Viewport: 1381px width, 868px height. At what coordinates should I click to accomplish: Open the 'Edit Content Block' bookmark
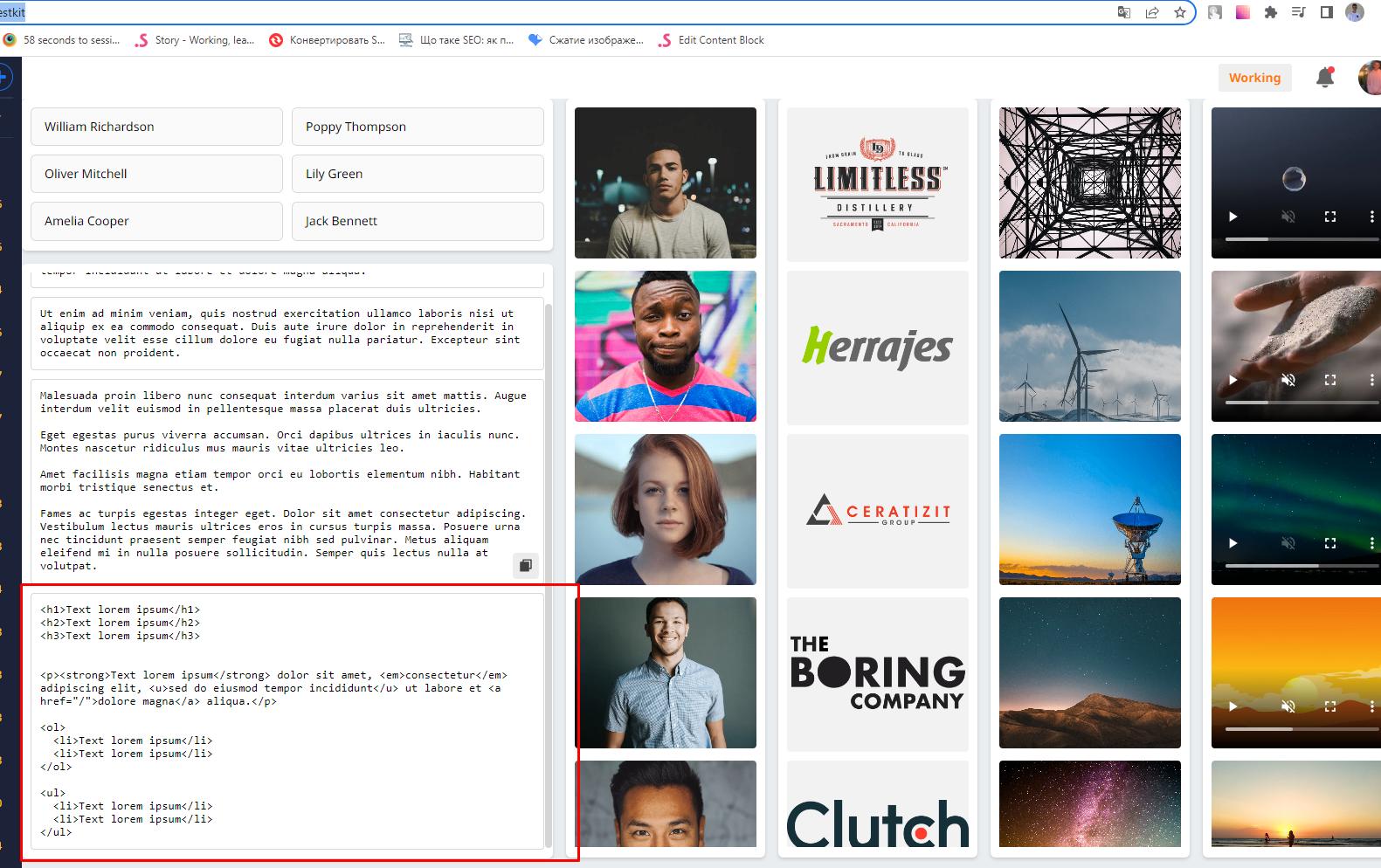pyautogui.click(x=711, y=40)
